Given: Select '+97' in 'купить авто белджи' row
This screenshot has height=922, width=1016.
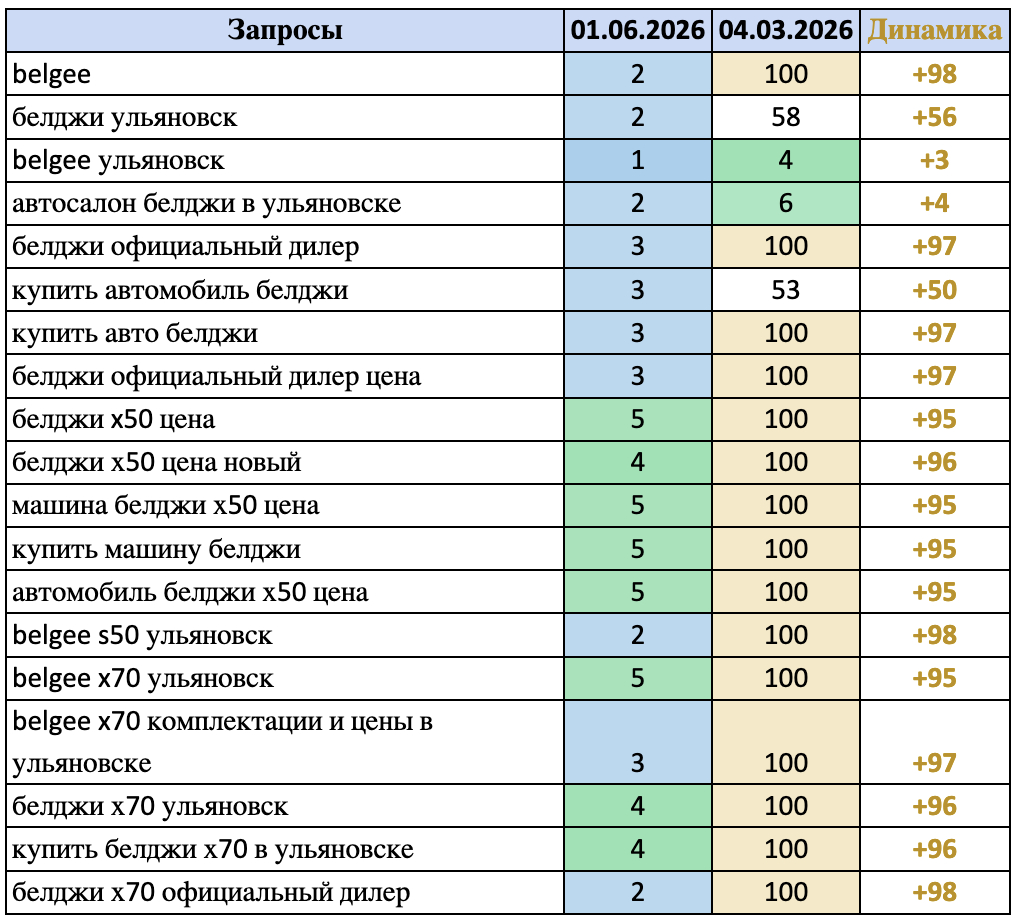Looking at the screenshot, I should [934, 333].
